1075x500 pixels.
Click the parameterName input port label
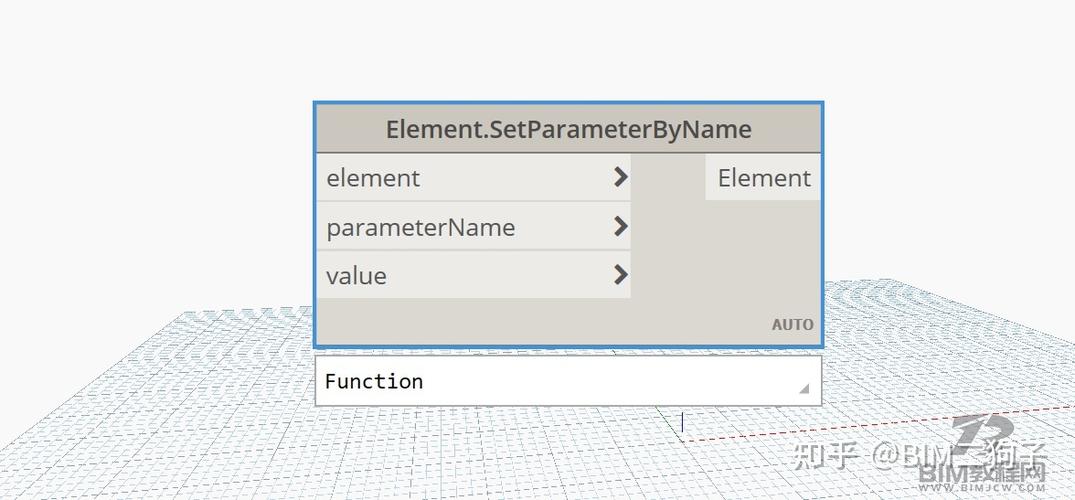coord(420,227)
